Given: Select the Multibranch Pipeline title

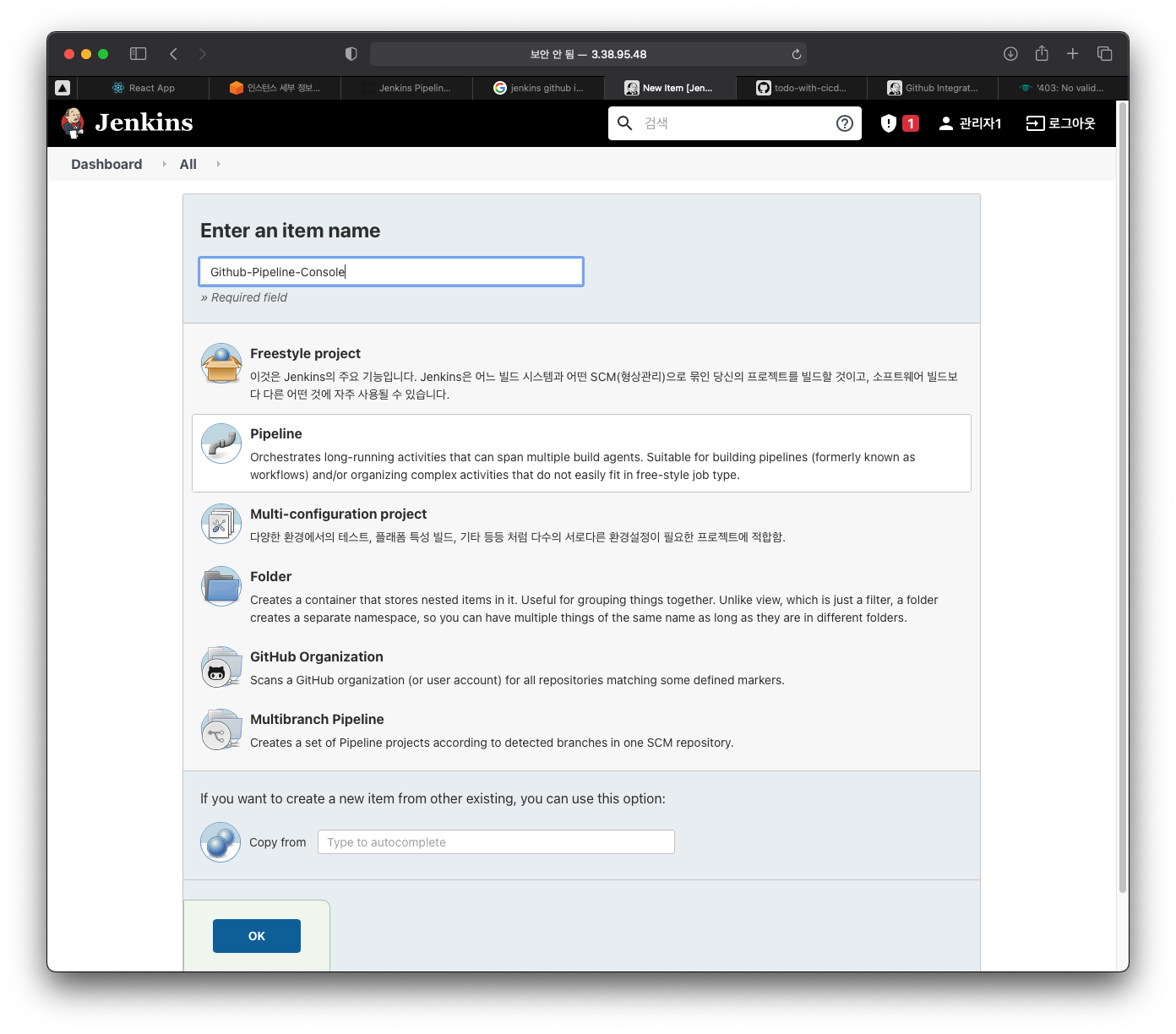Looking at the screenshot, I should [x=317, y=719].
